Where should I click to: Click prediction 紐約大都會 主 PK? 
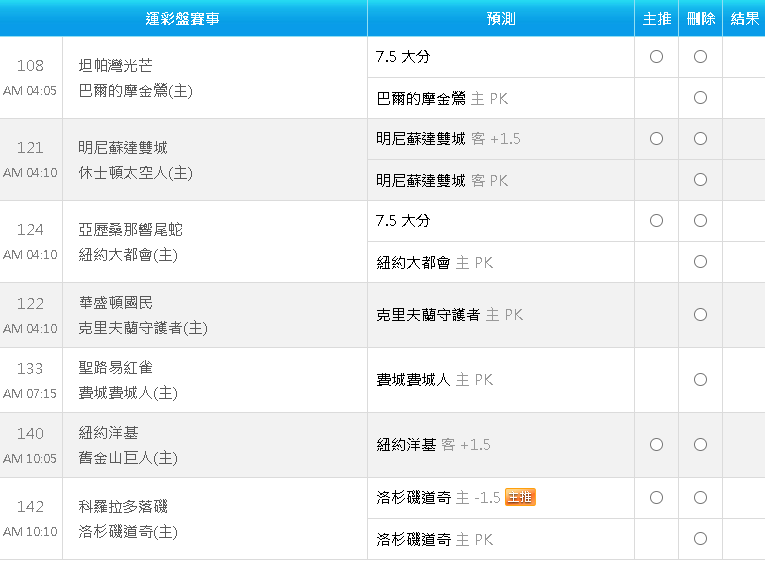[x=435, y=262]
